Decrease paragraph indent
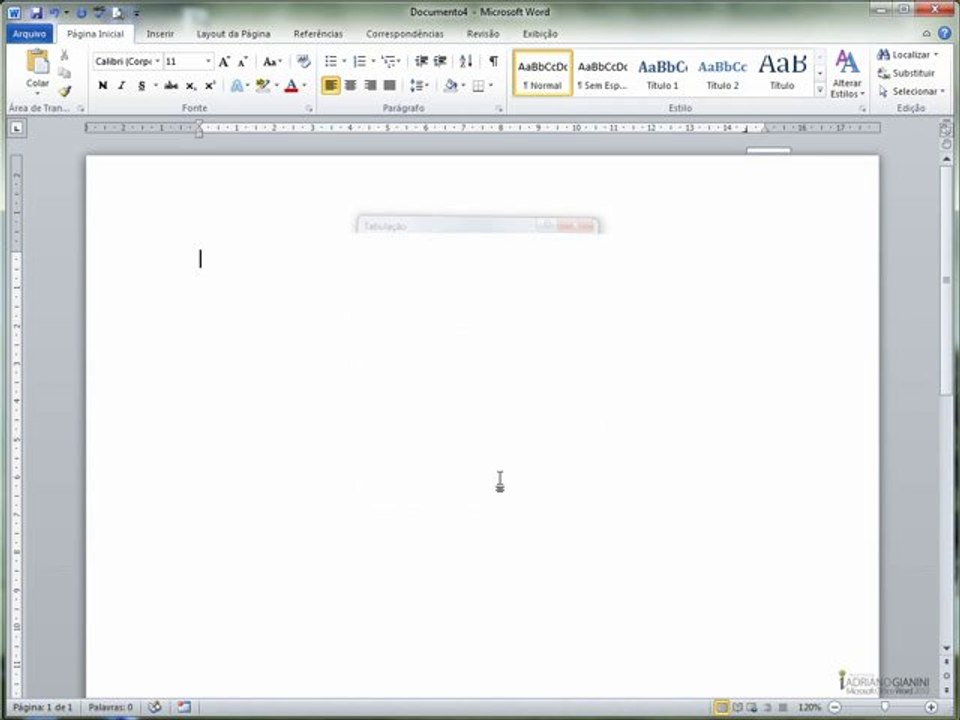This screenshot has width=960, height=720. pos(421,61)
